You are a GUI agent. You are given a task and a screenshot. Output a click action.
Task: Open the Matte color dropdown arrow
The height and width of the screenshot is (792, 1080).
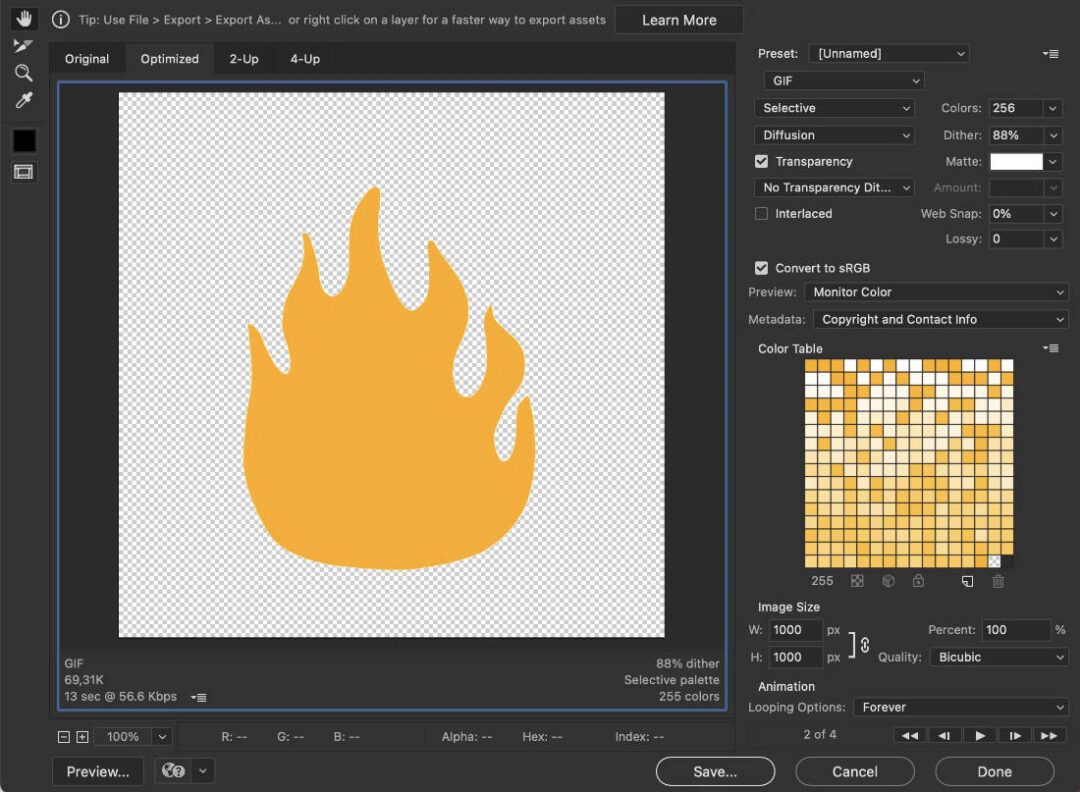[1052, 162]
